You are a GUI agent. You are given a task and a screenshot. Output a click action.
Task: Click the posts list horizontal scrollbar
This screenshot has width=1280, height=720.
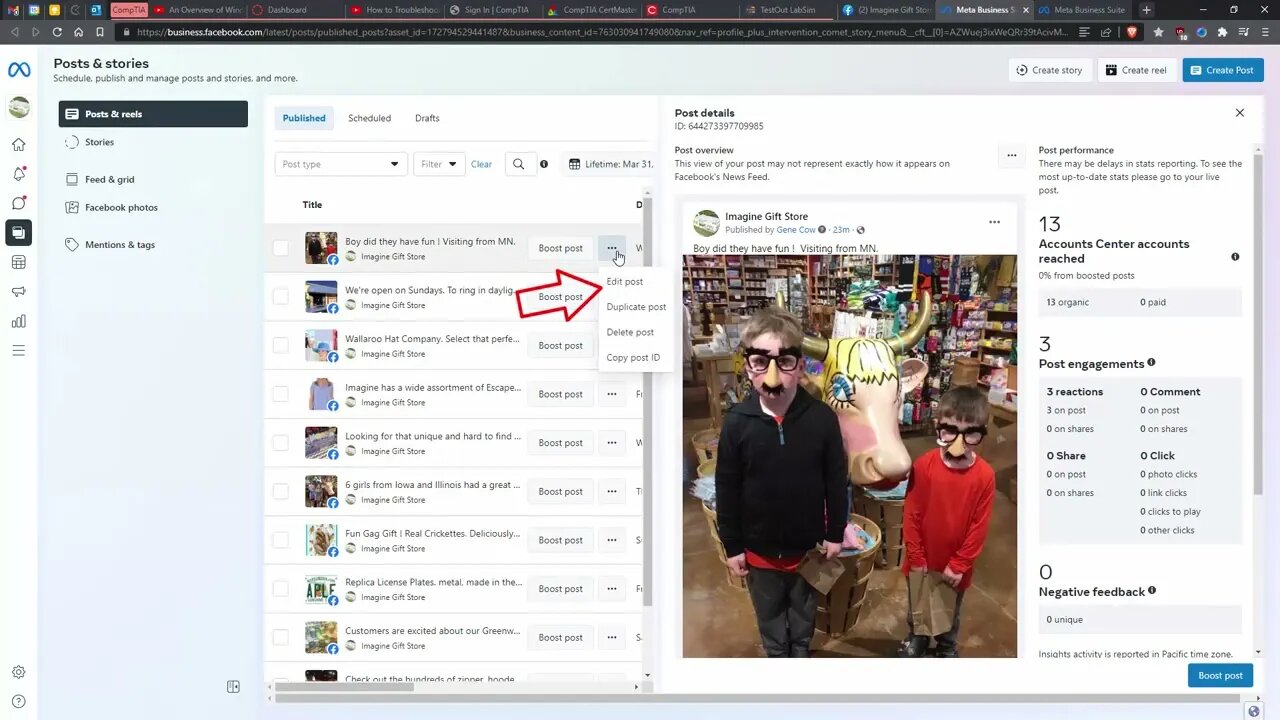click(x=345, y=687)
